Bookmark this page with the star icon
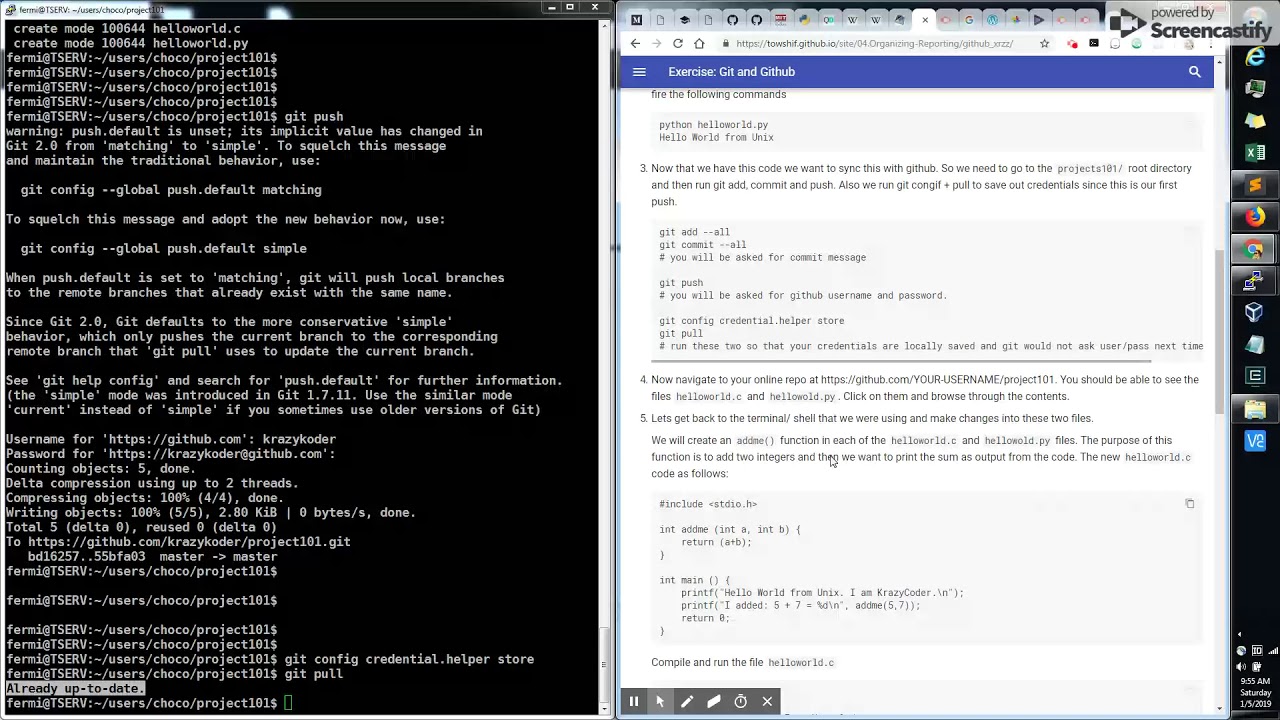The width and height of the screenshot is (1280, 720). point(1045,44)
